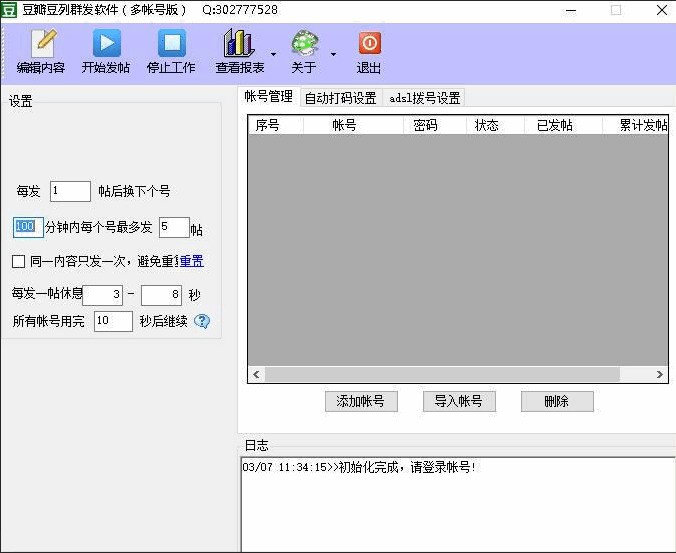Click the 关于 about icon
This screenshot has width=676, height=553.
pyautogui.click(x=305, y=43)
